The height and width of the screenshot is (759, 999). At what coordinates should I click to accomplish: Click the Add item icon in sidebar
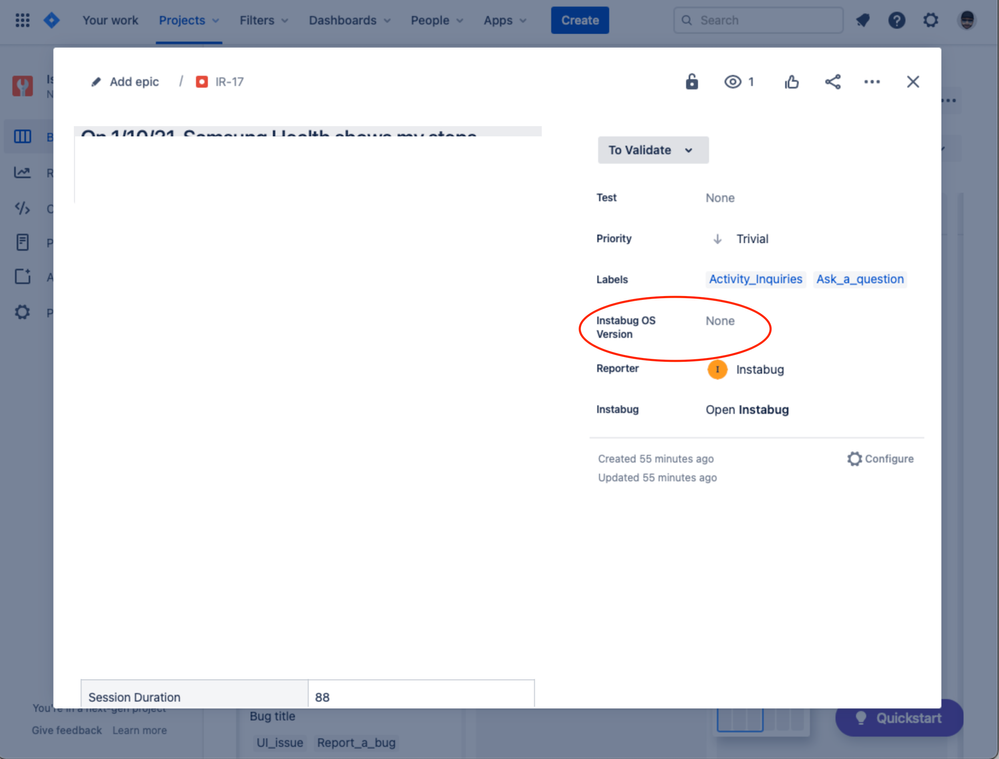click(22, 277)
